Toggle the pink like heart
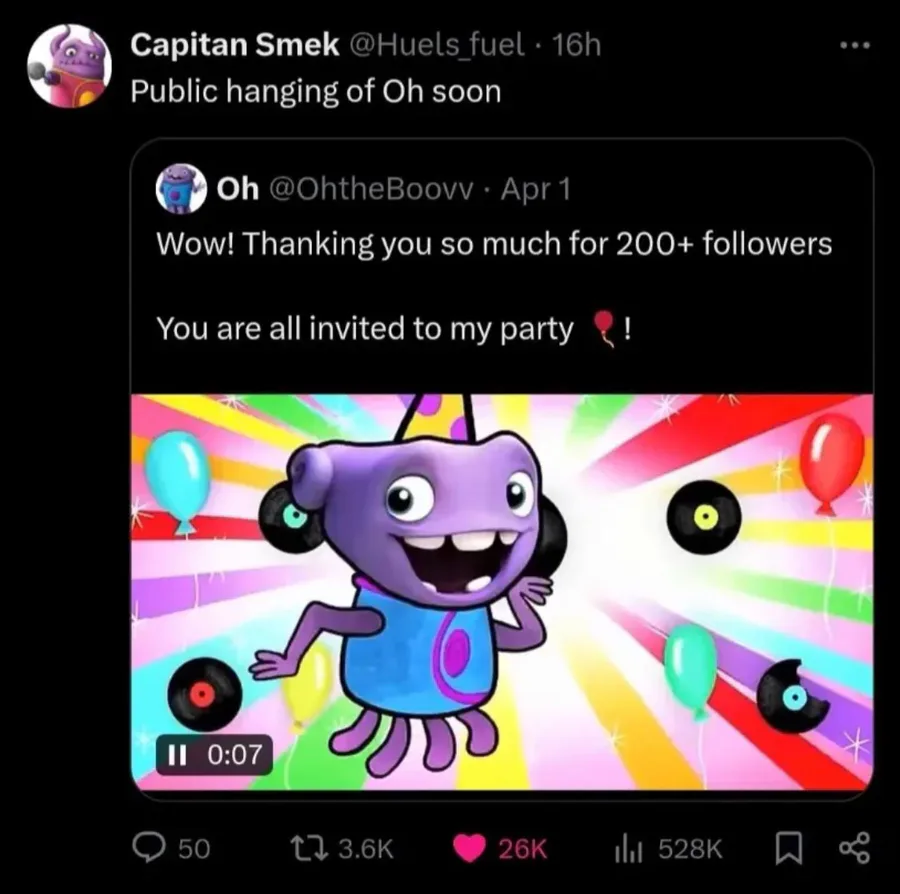The width and height of the screenshot is (900, 894). [x=468, y=848]
